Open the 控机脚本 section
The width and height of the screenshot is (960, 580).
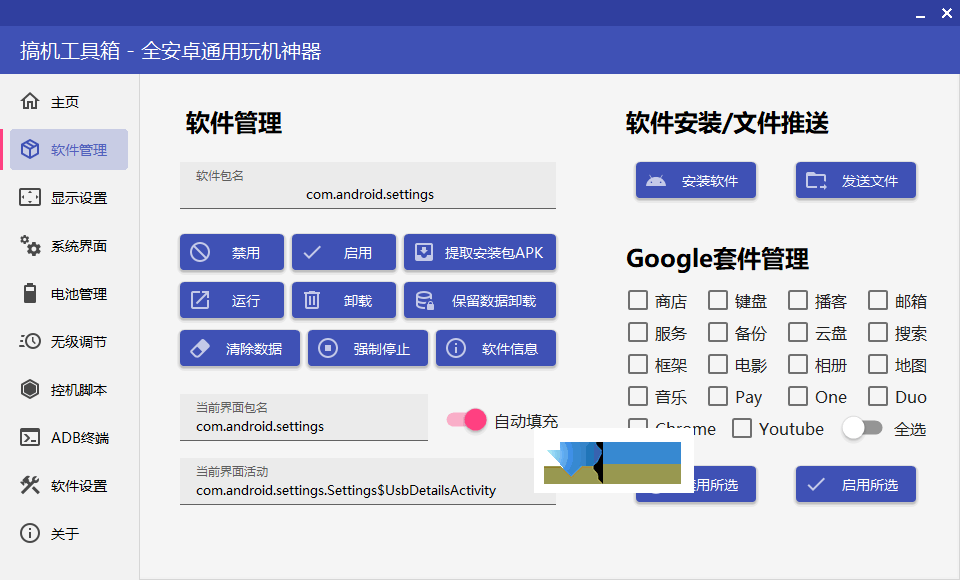click(69, 390)
